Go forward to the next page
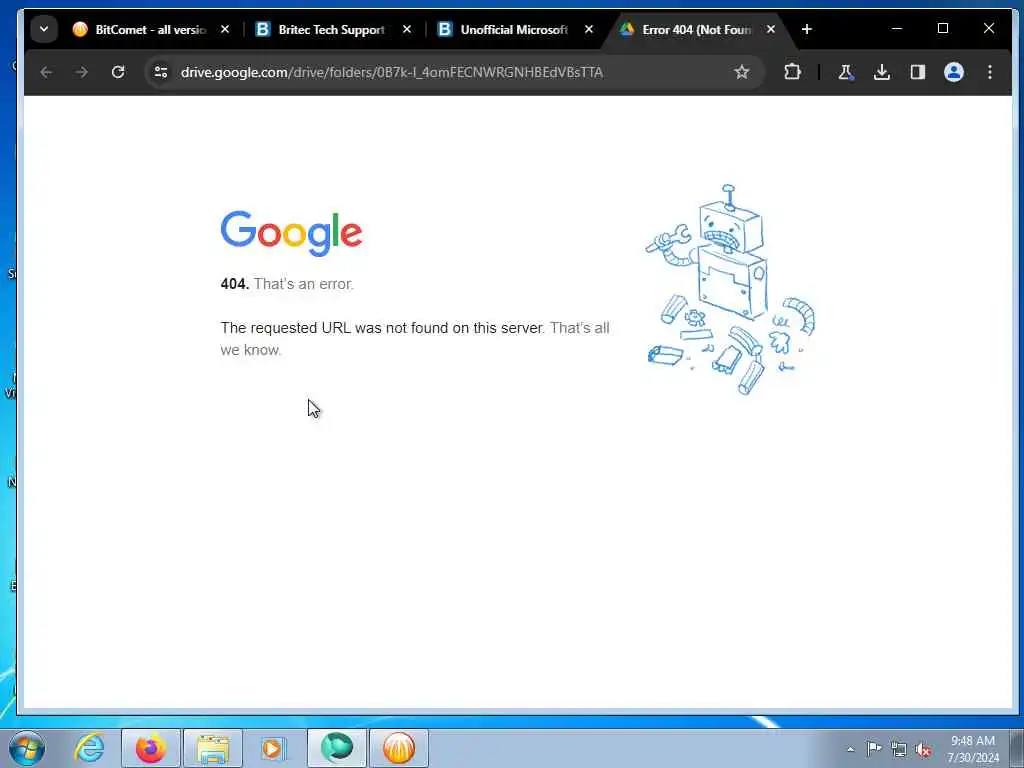Screen dimensions: 1024x768 tap(82, 72)
